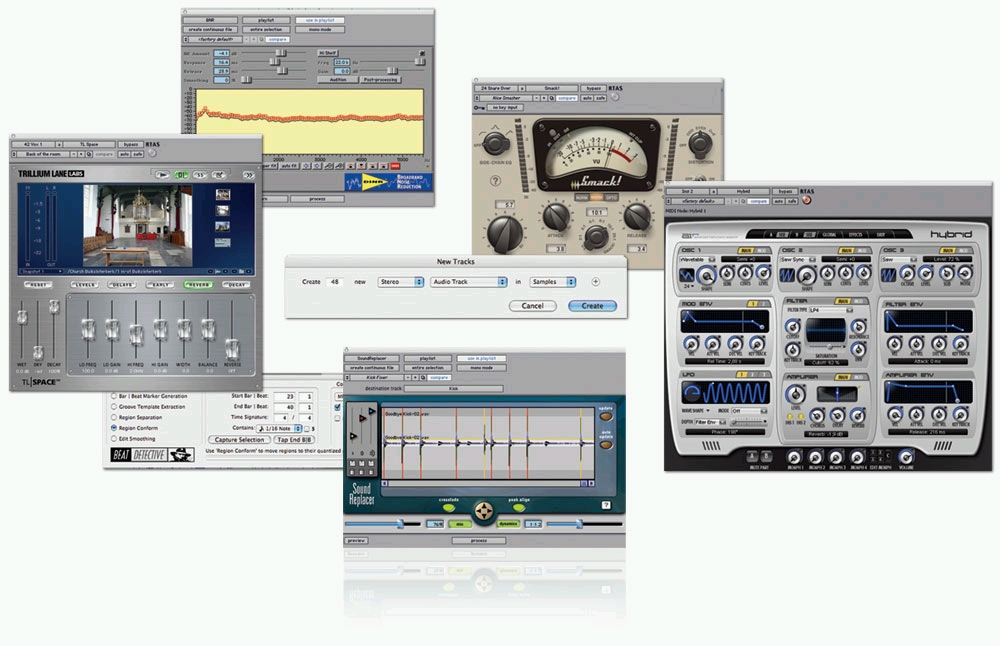
Task: Click the Smack! Release knob
Action: (x=636, y=217)
